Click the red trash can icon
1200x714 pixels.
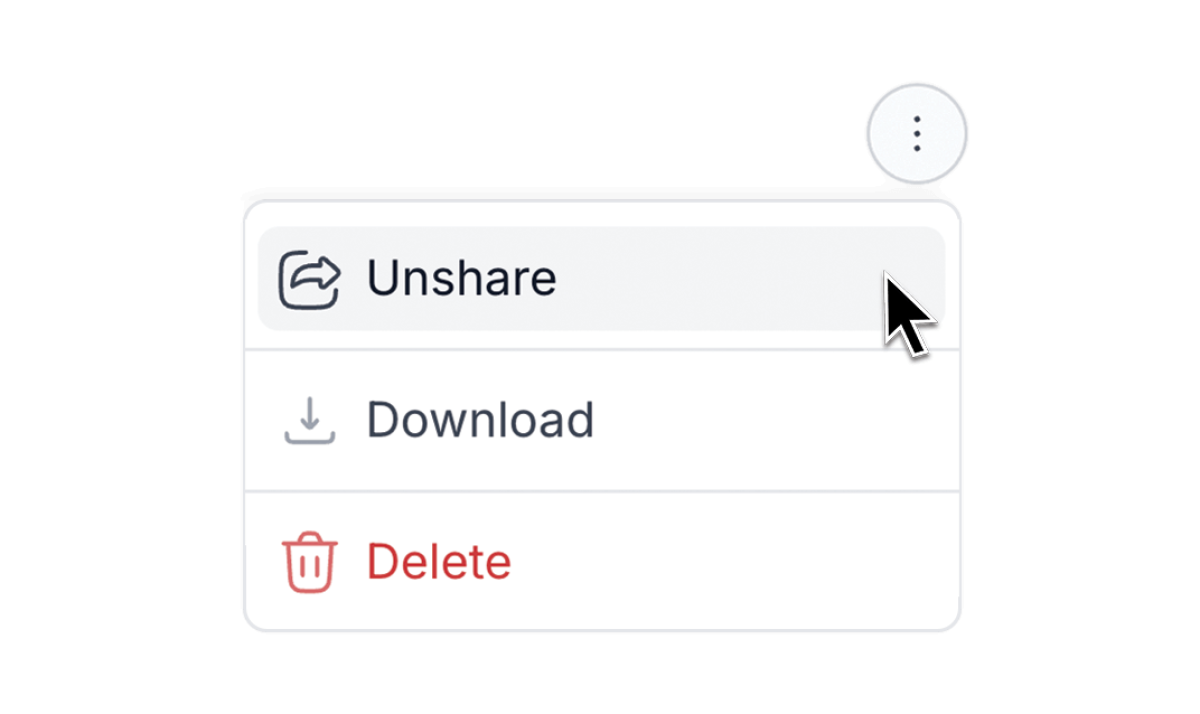(309, 561)
